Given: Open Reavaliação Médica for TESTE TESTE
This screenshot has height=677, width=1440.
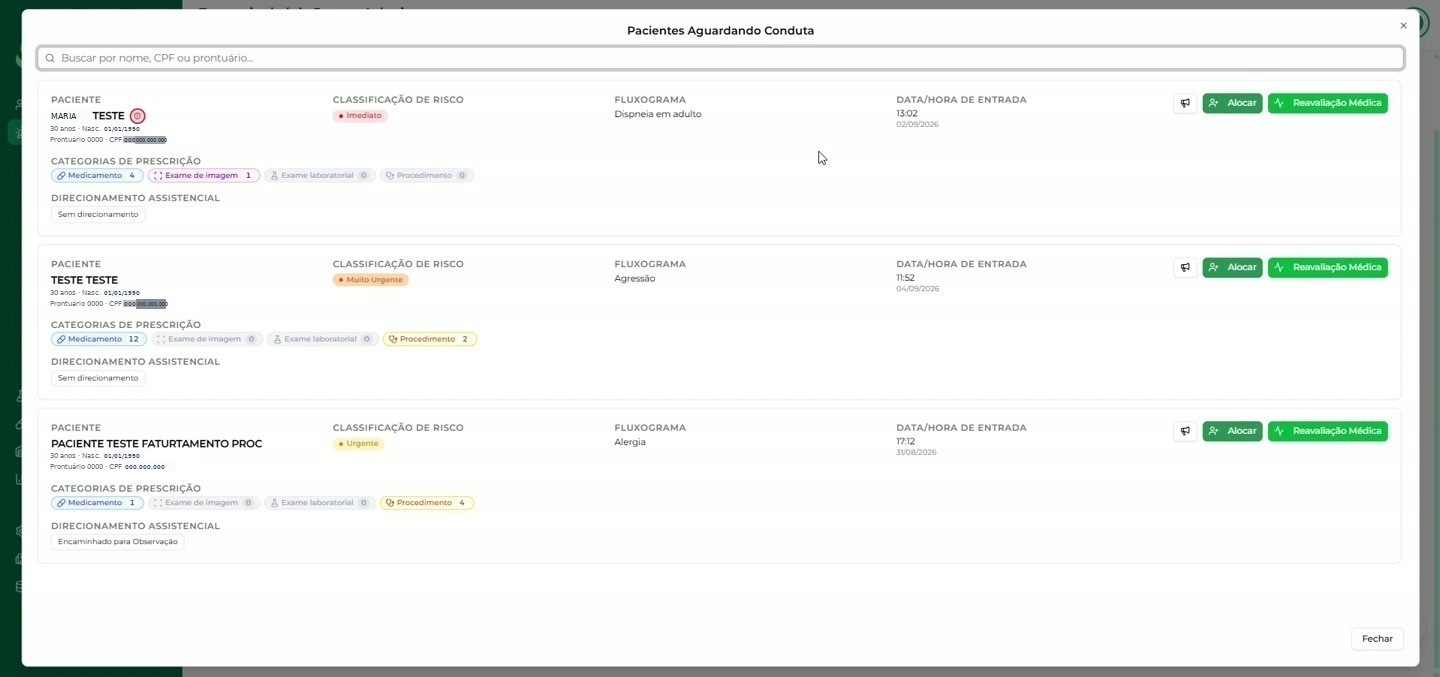Looking at the screenshot, I should point(1327,267).
